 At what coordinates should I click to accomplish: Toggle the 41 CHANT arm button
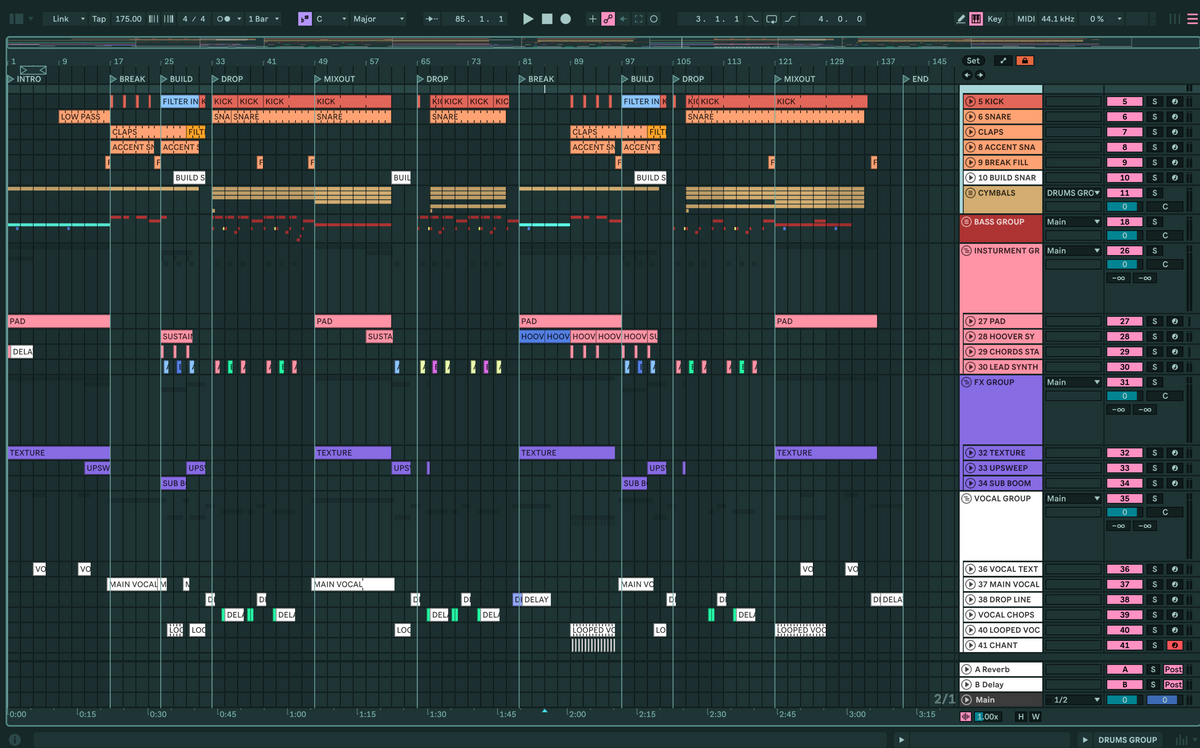[x=1175, y=646]
